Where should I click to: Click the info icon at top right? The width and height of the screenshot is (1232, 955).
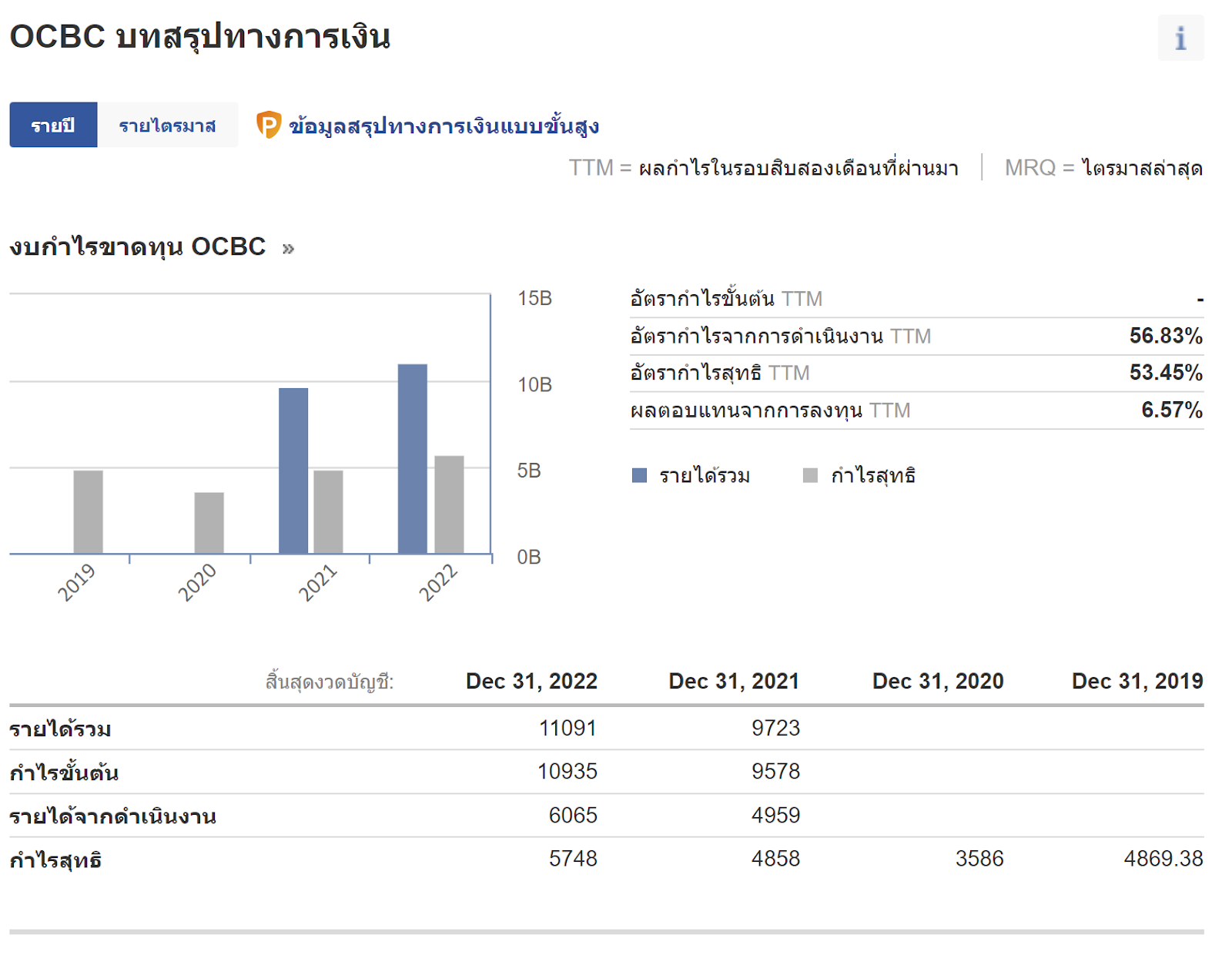click(x=1180, y=39)
